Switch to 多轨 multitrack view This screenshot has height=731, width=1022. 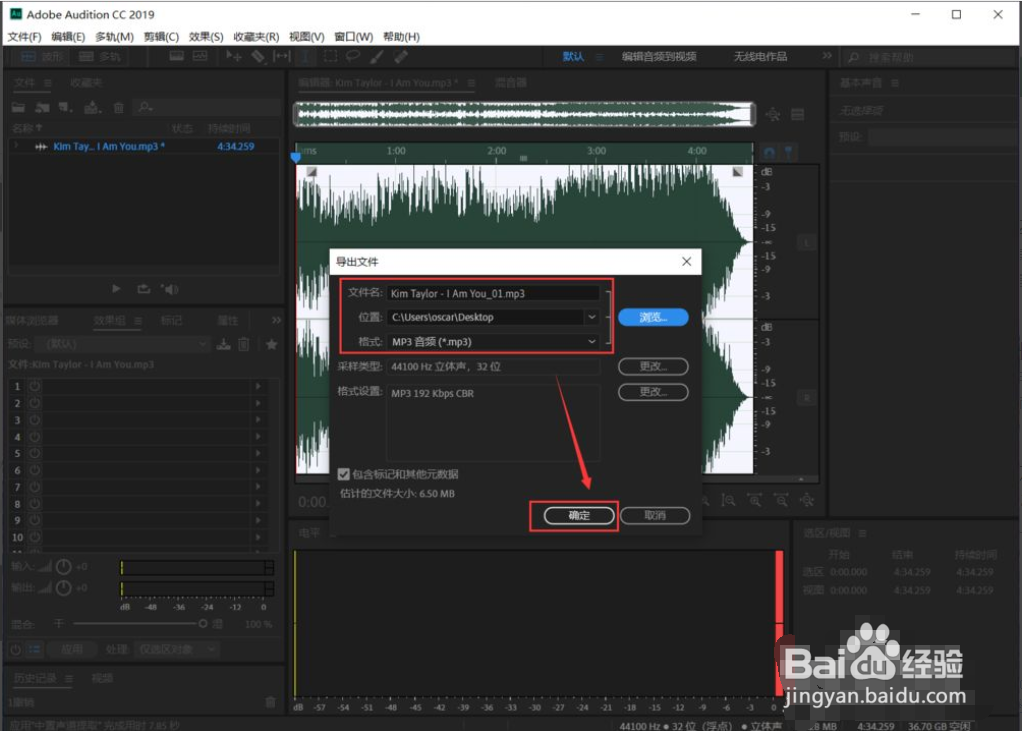pyautogui.click(x=100, y=57)
